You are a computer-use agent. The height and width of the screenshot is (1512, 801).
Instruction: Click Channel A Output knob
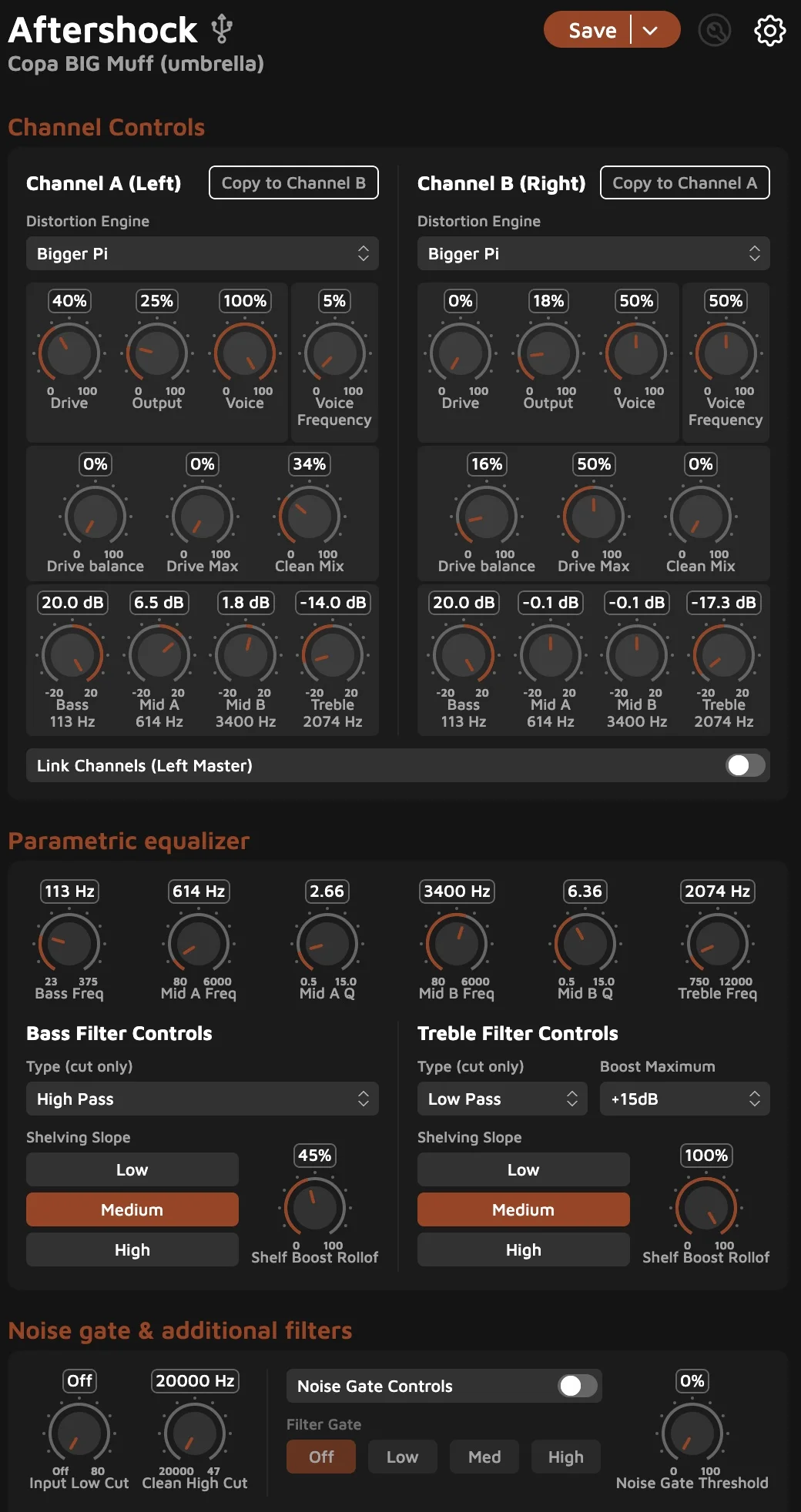[157, 352]
